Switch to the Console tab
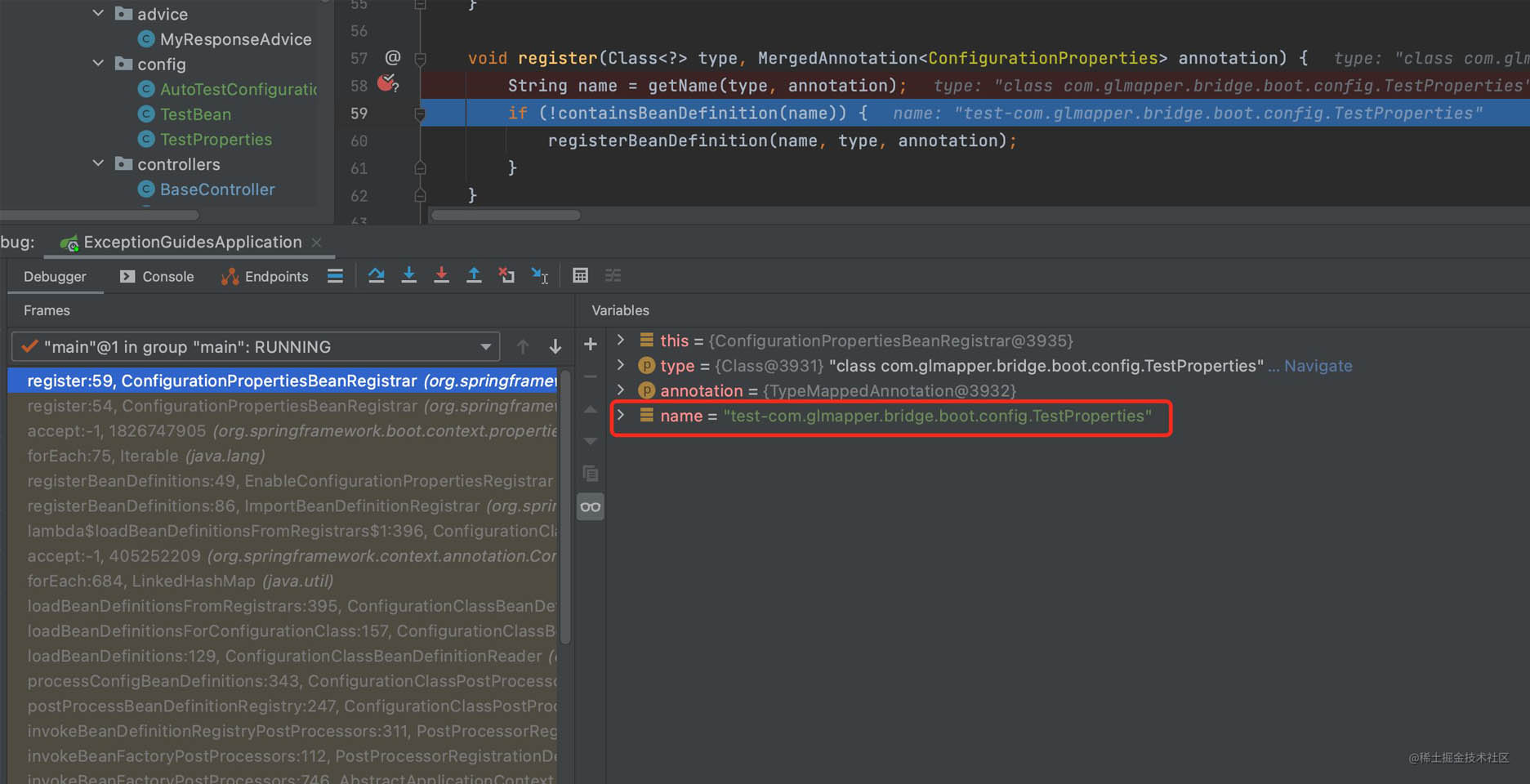The height and width of the screenshot is (784, 1530). coord(157,277)
